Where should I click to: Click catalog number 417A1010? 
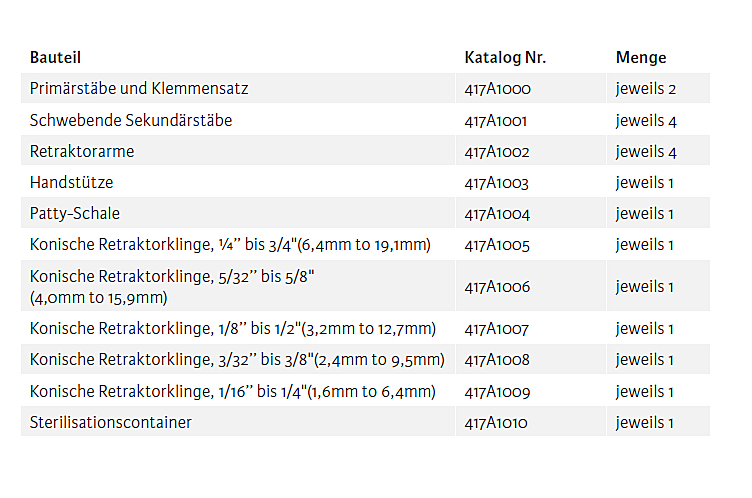[x=497, y=423]
